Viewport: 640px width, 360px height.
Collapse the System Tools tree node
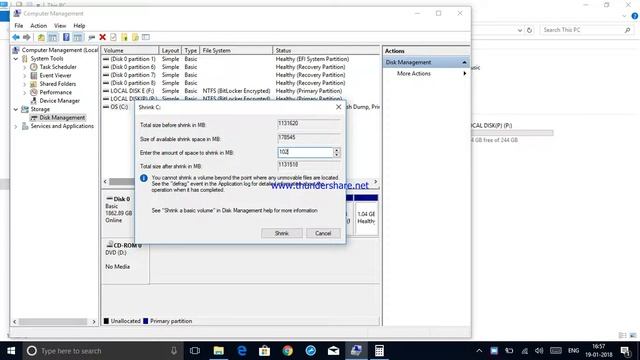coord(16,59)
